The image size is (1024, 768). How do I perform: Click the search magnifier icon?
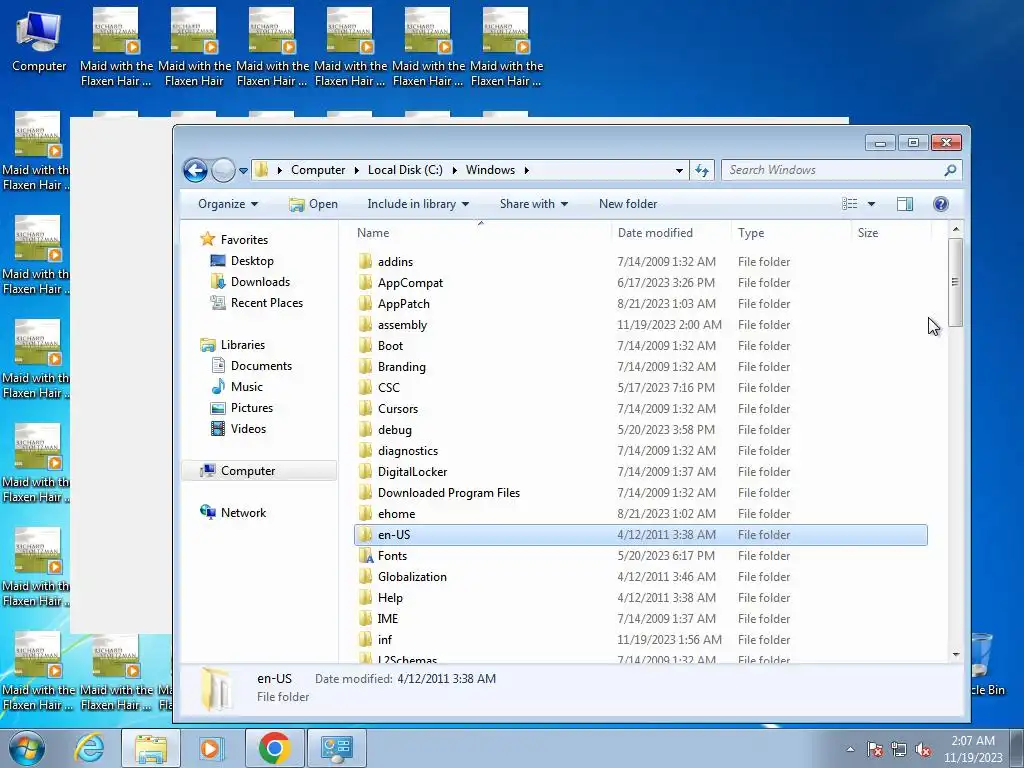950,170
